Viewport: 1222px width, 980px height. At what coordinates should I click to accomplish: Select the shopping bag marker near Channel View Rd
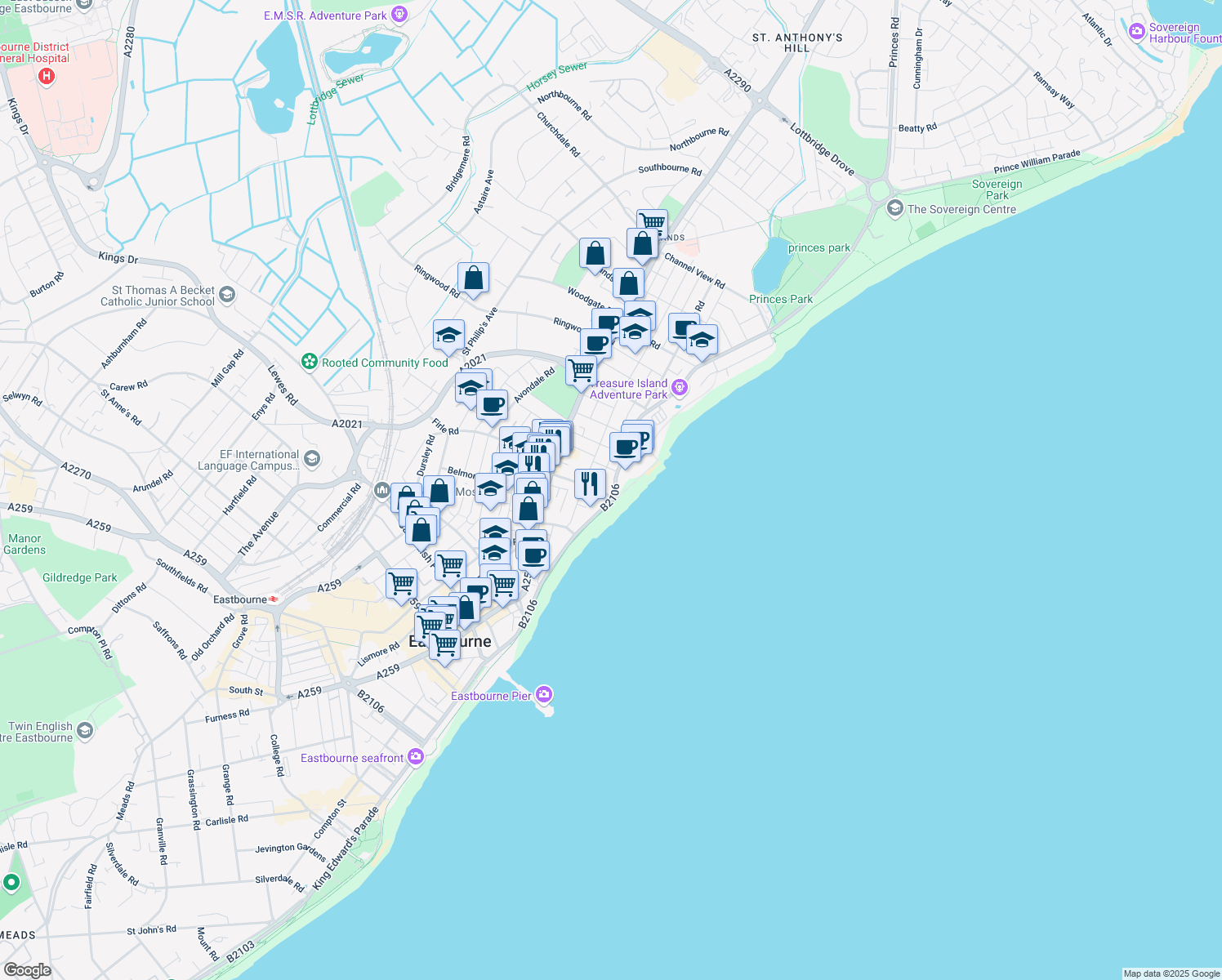(628, 282)
